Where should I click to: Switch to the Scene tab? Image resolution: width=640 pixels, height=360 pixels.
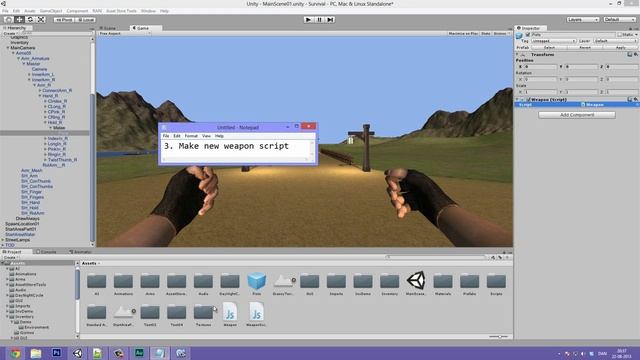(109, 28)
